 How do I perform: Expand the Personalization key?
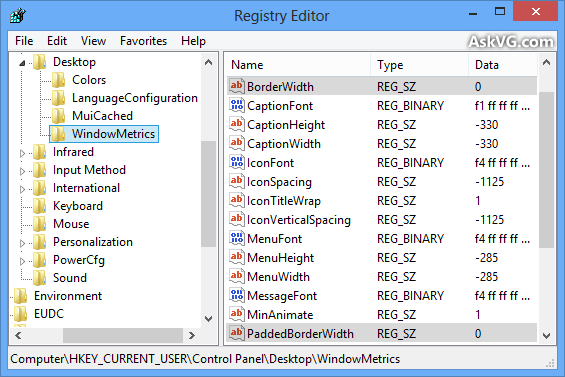[22, 243]
